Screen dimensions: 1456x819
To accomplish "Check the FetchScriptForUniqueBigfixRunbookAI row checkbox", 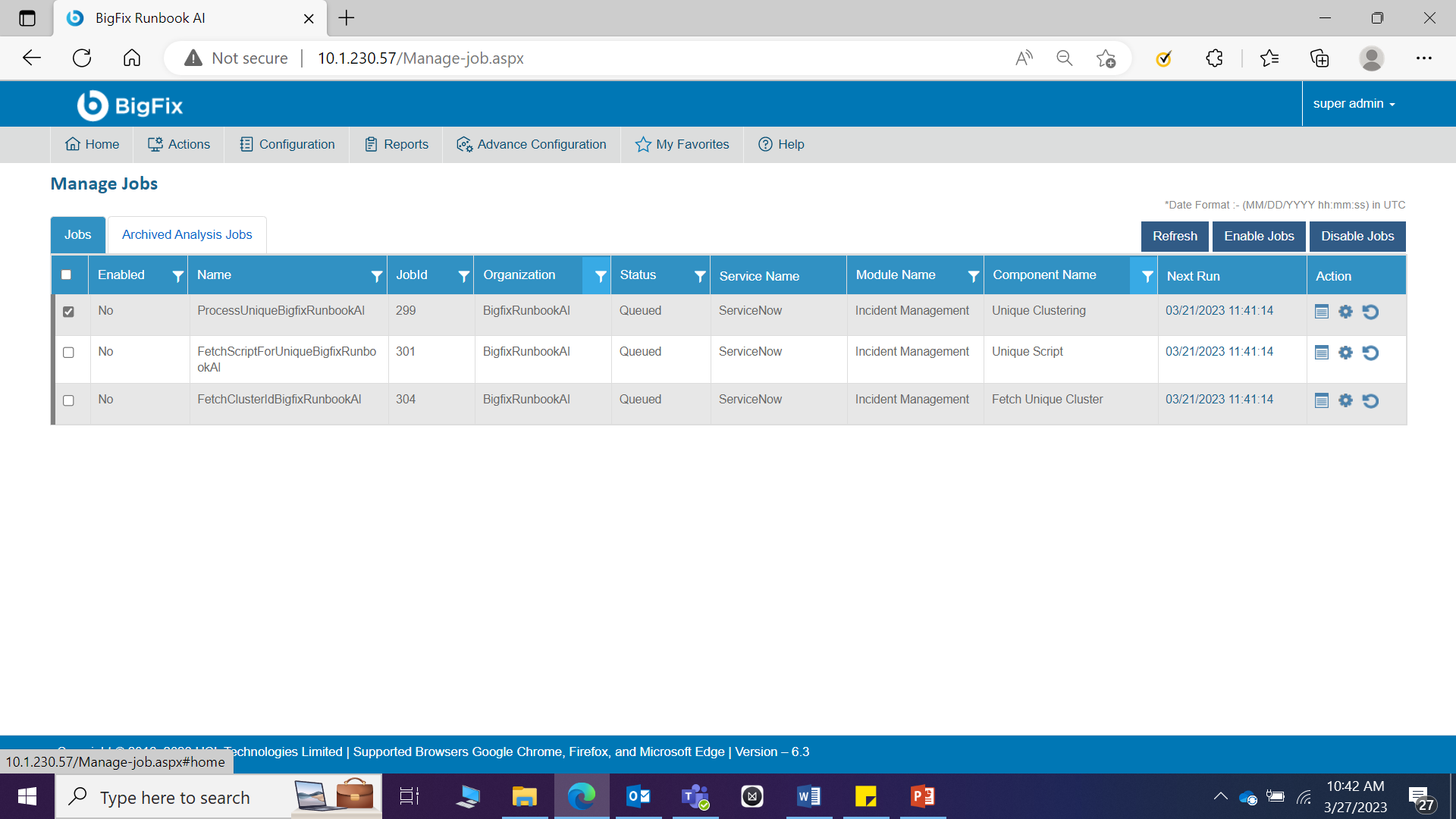I will (68, 353).
